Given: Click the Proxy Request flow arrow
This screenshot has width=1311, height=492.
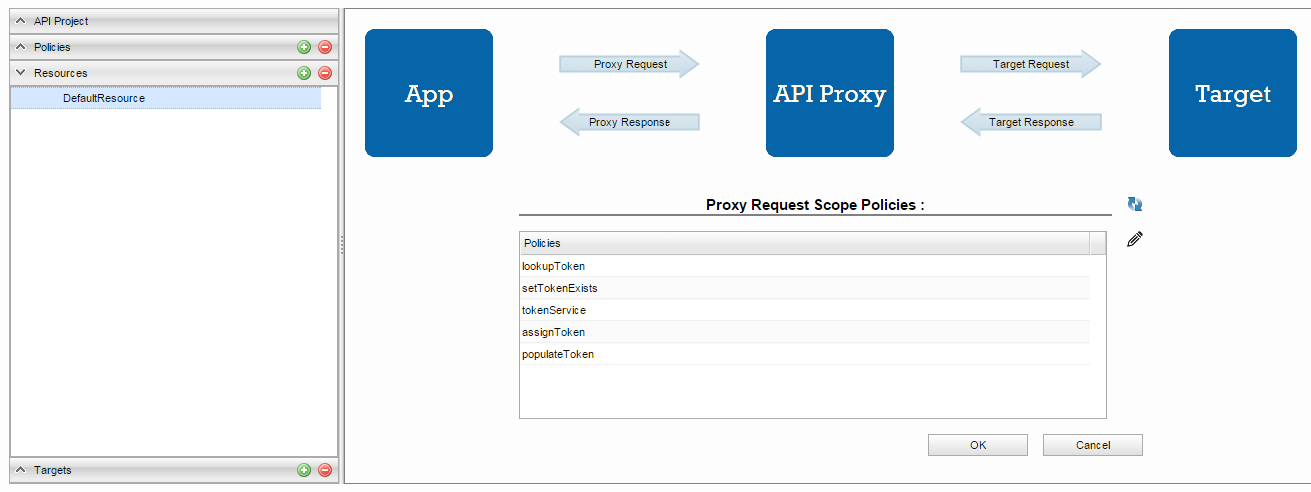Looking at the screenshot, I should [x=629, y=64].
